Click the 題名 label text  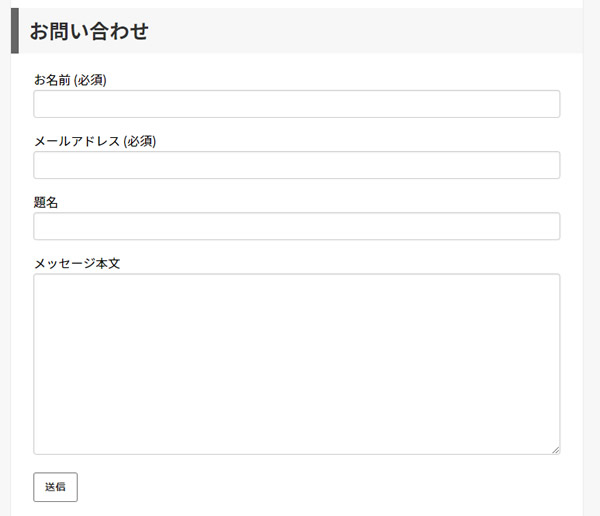[46, 202]
